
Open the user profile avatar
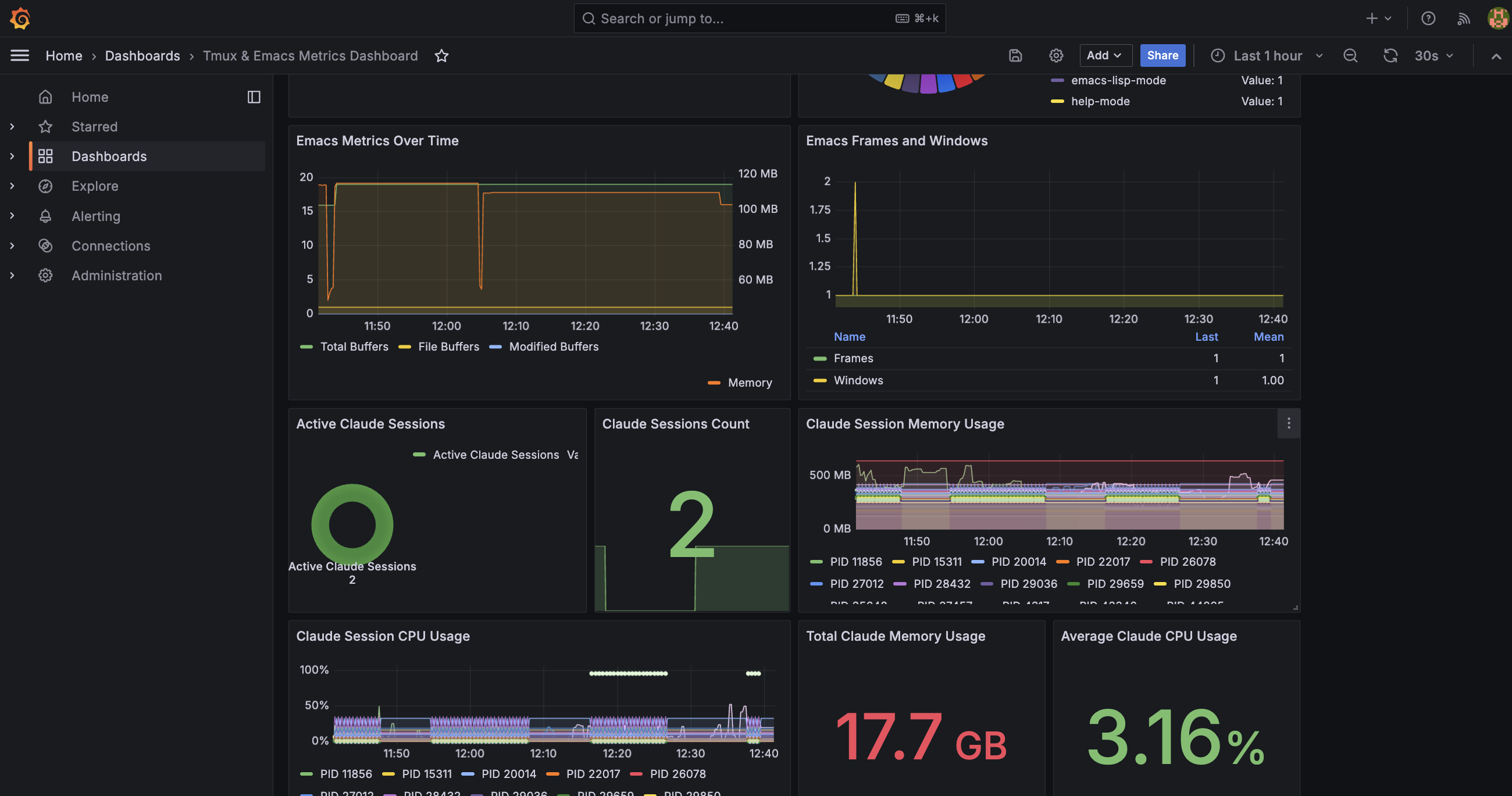tap(1499, 19)
